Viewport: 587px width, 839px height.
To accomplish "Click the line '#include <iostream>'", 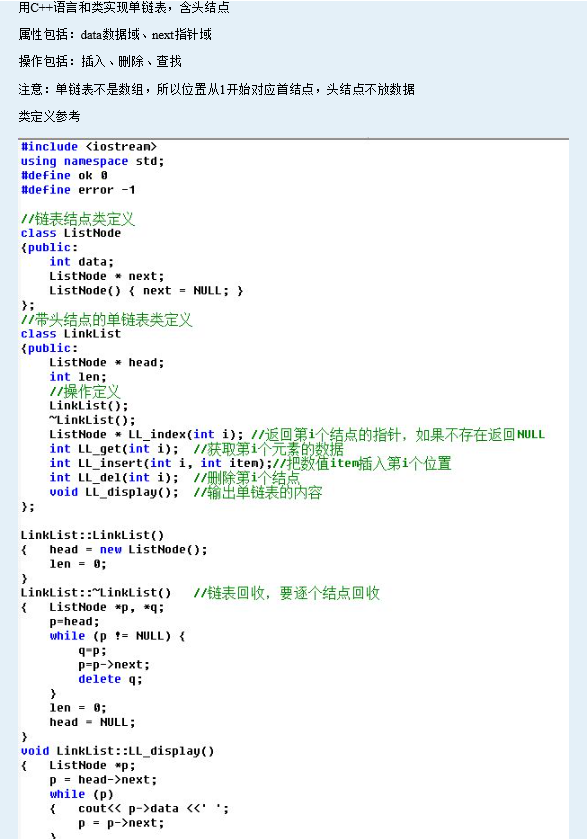I will click(x=88, y=147).
